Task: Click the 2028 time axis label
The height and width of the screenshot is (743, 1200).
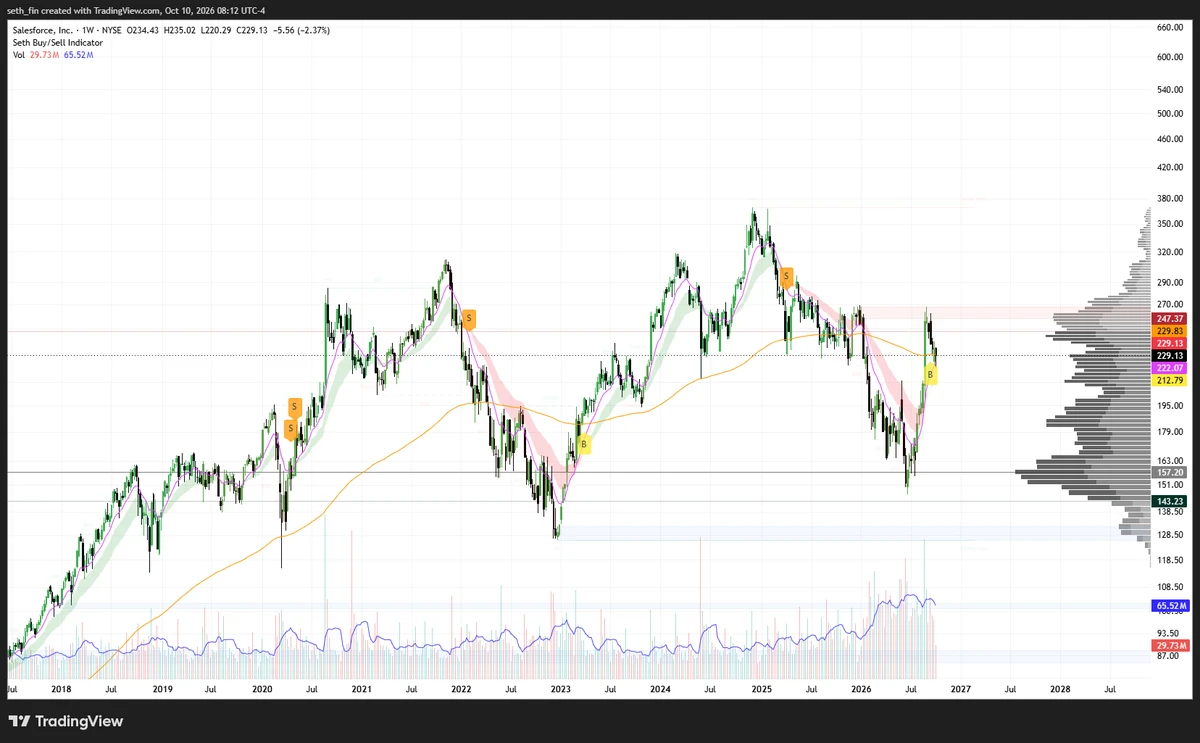Action: (1060, 689)
